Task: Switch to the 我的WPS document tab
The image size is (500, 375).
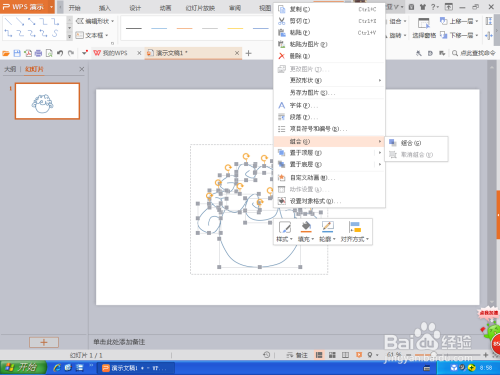Action: (112, 53)
